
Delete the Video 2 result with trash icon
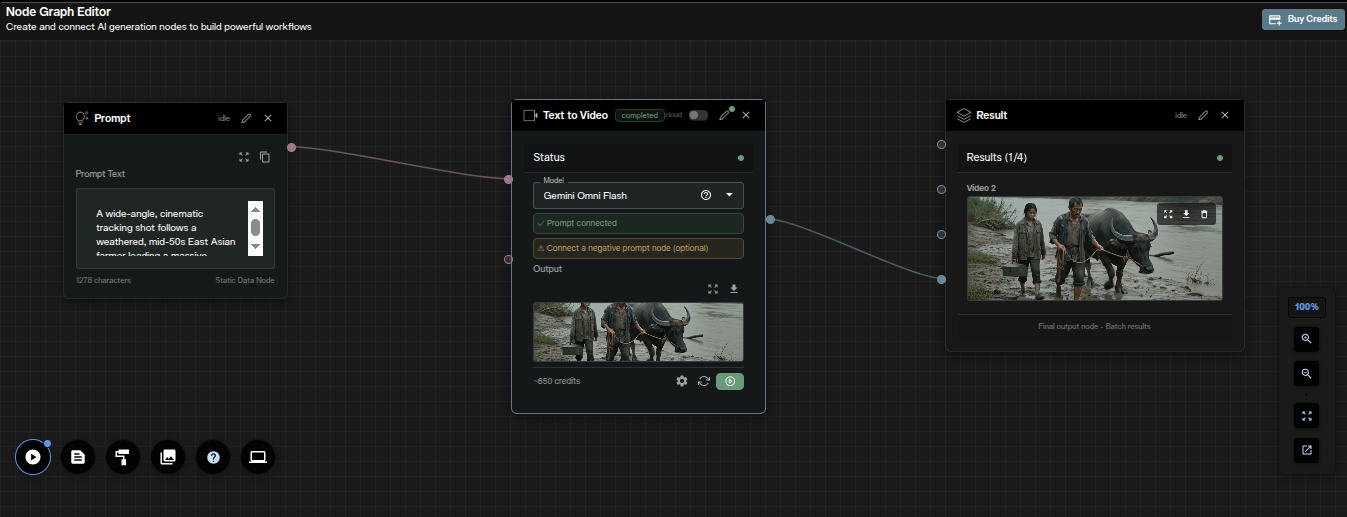coord(1204,214)
